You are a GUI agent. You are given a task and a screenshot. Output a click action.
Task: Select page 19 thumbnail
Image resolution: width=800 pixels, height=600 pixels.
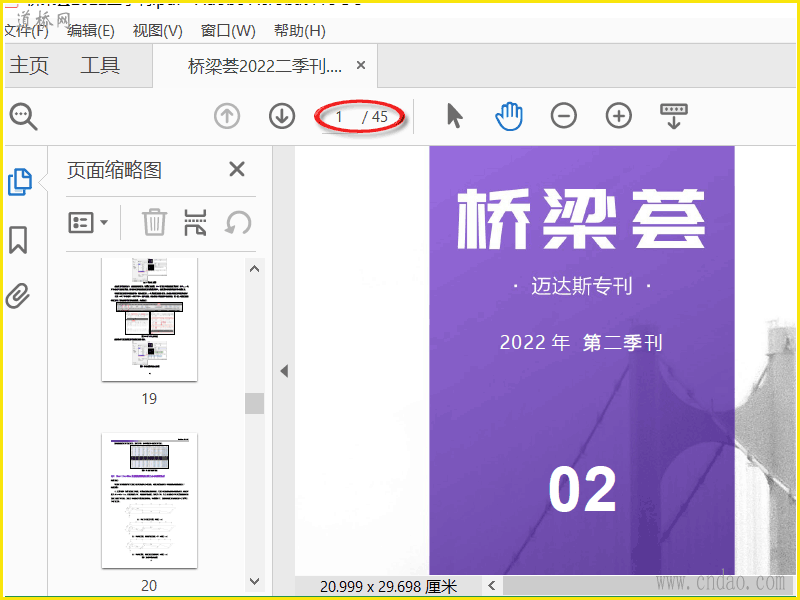tap(149, 319)
